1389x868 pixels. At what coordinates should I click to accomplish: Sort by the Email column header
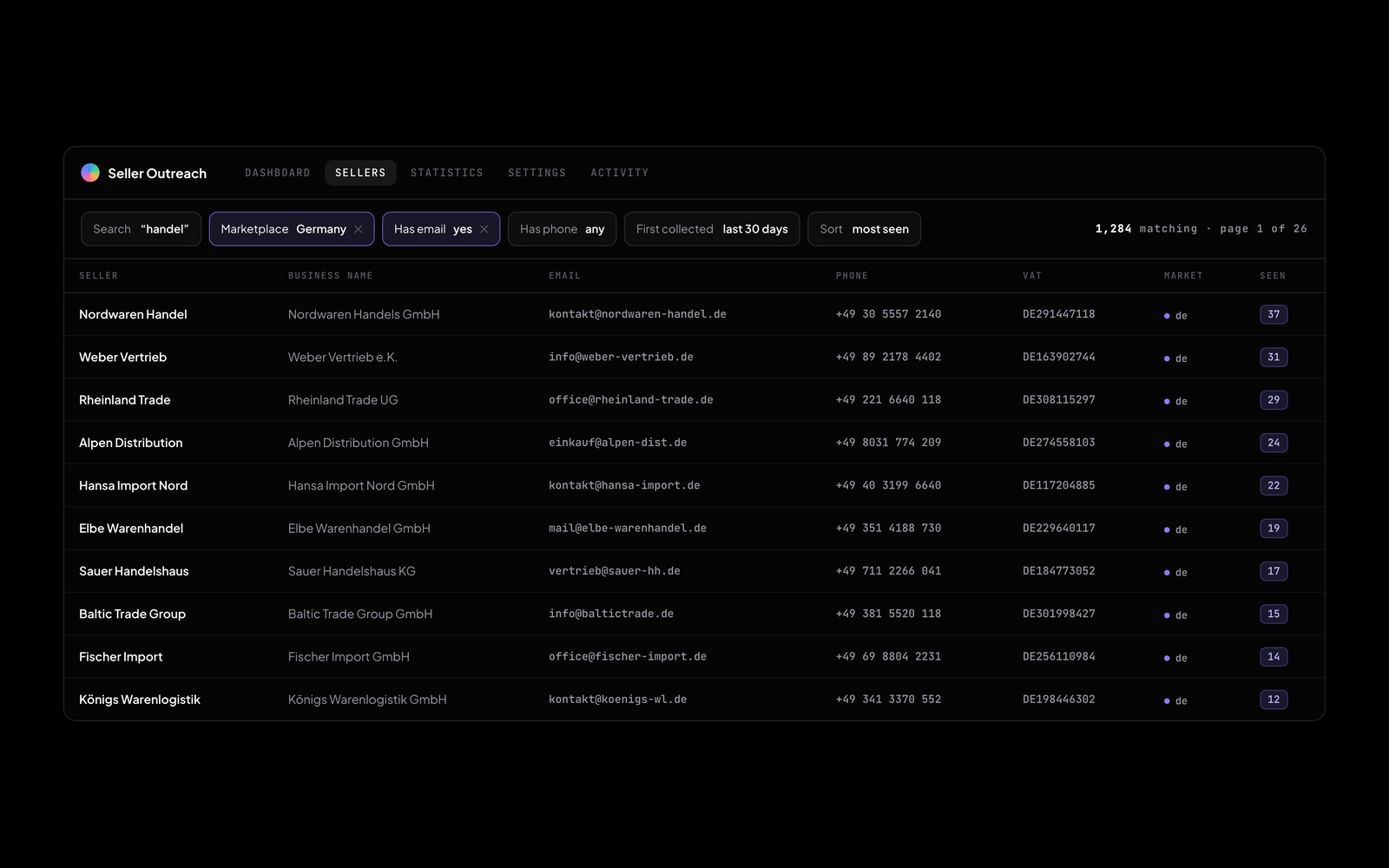(x=564, y=276)
